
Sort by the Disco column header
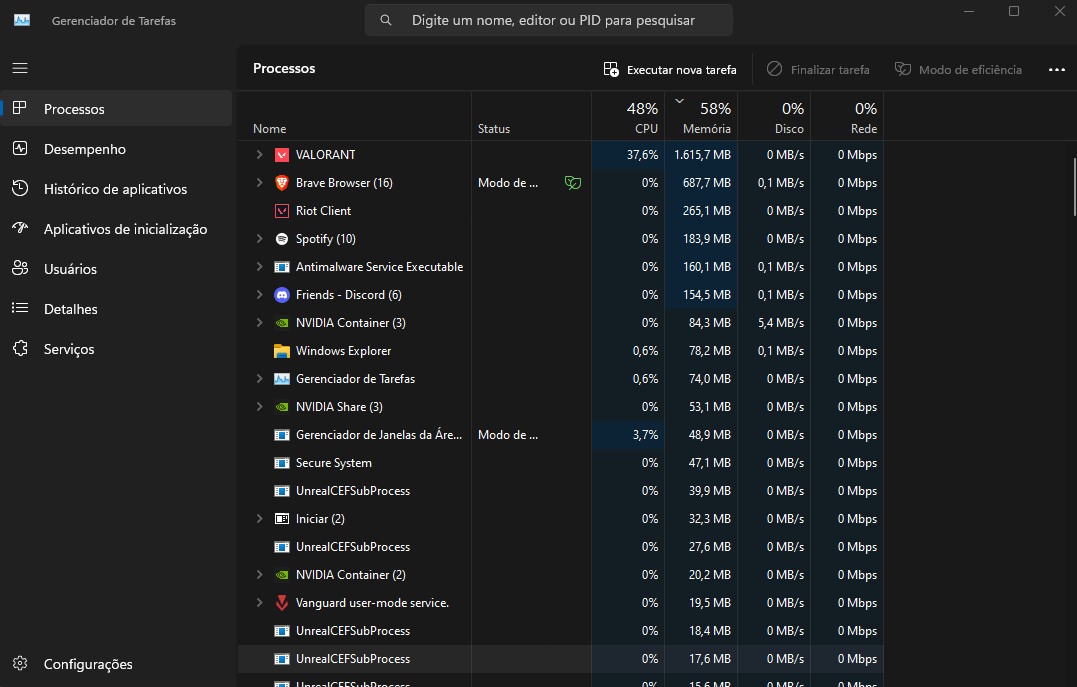tap(774, 117)
